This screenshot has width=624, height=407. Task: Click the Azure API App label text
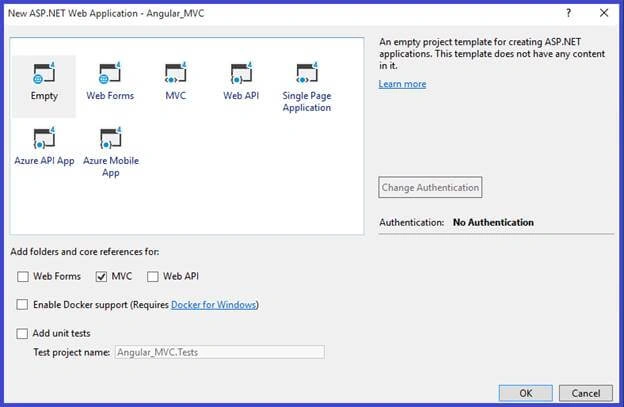[x=44, y=161]
